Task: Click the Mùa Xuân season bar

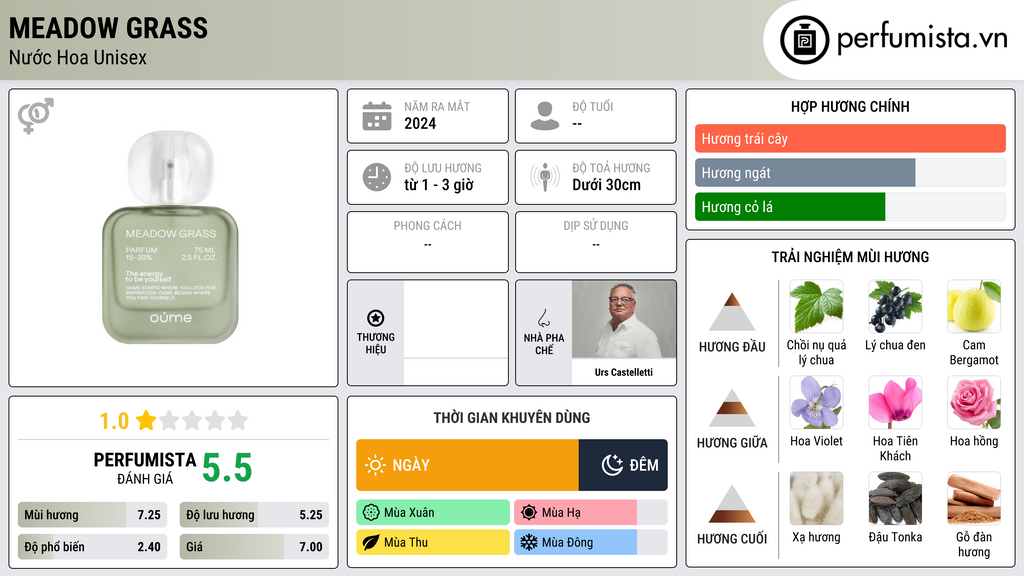Action: 433,513
